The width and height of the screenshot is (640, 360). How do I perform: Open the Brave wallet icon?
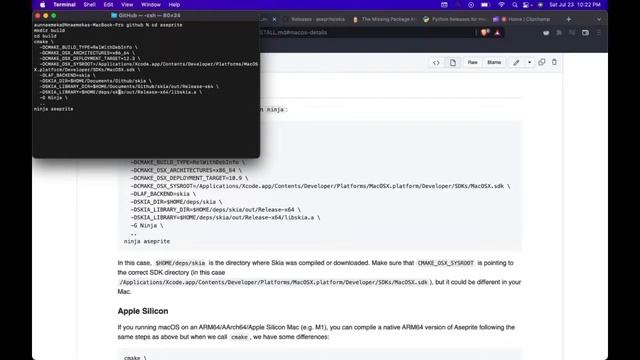point(585,33)
